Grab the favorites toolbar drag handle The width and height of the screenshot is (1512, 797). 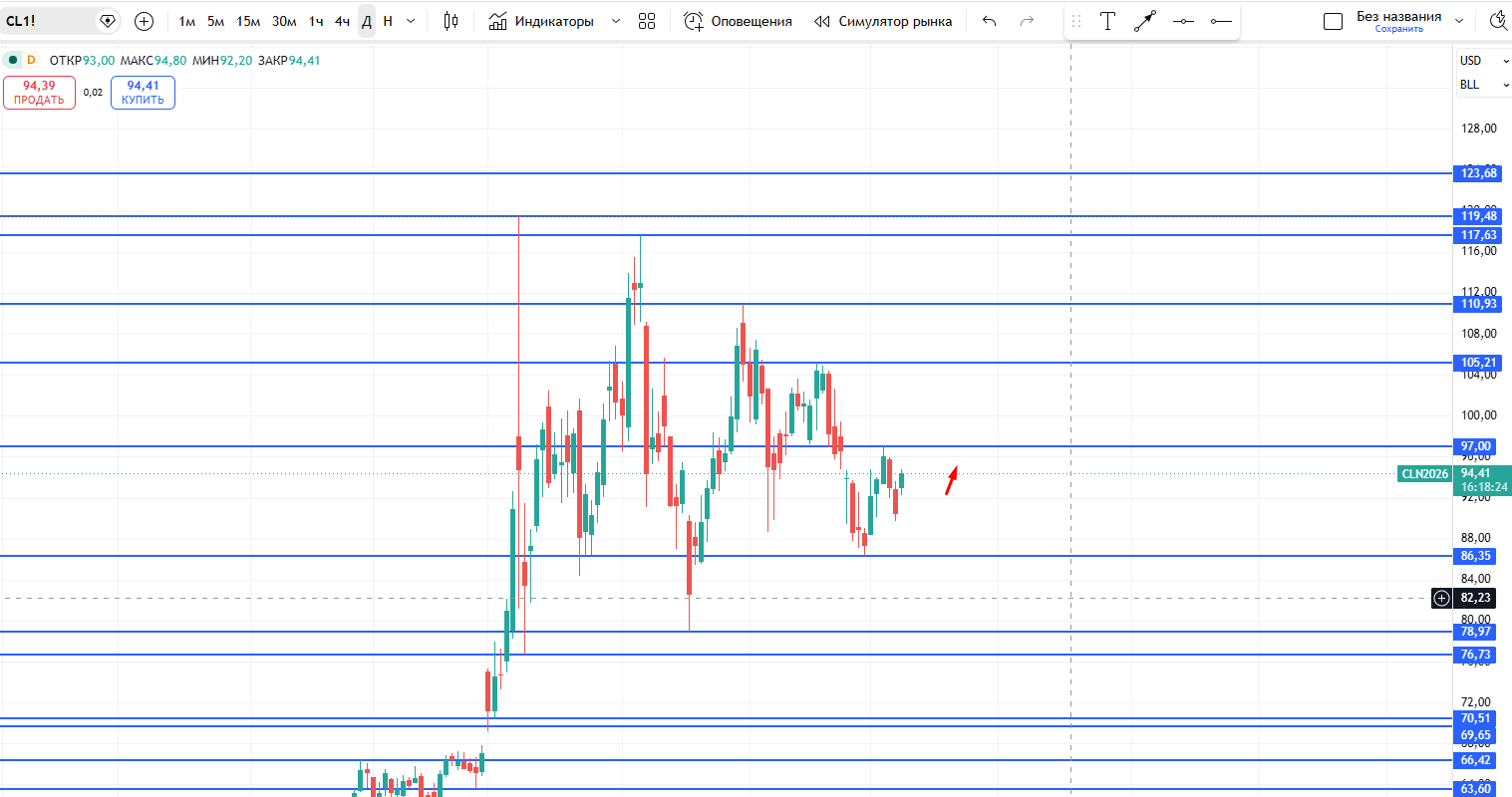click(x=1076, y=21)
